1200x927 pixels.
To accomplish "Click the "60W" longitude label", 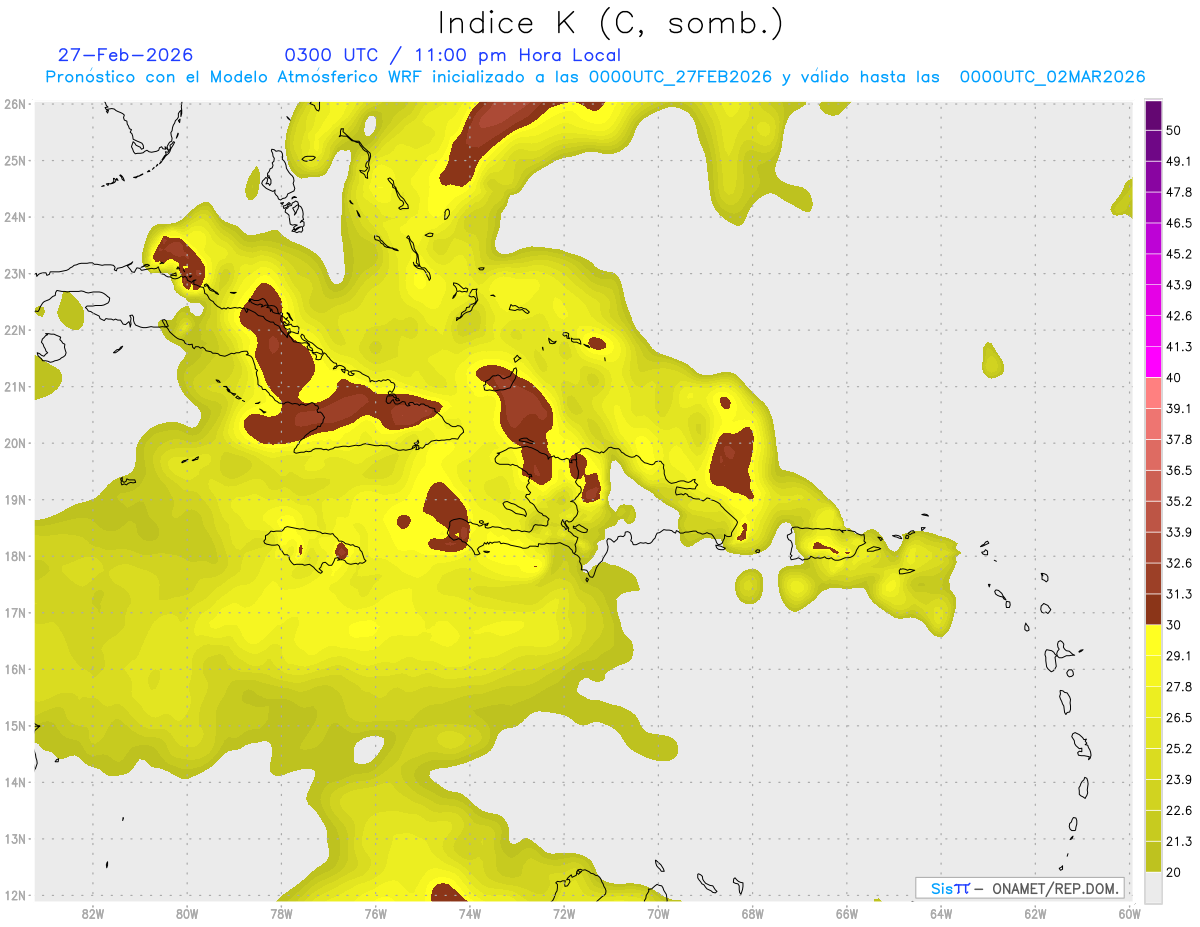I will pos(1129,914).
